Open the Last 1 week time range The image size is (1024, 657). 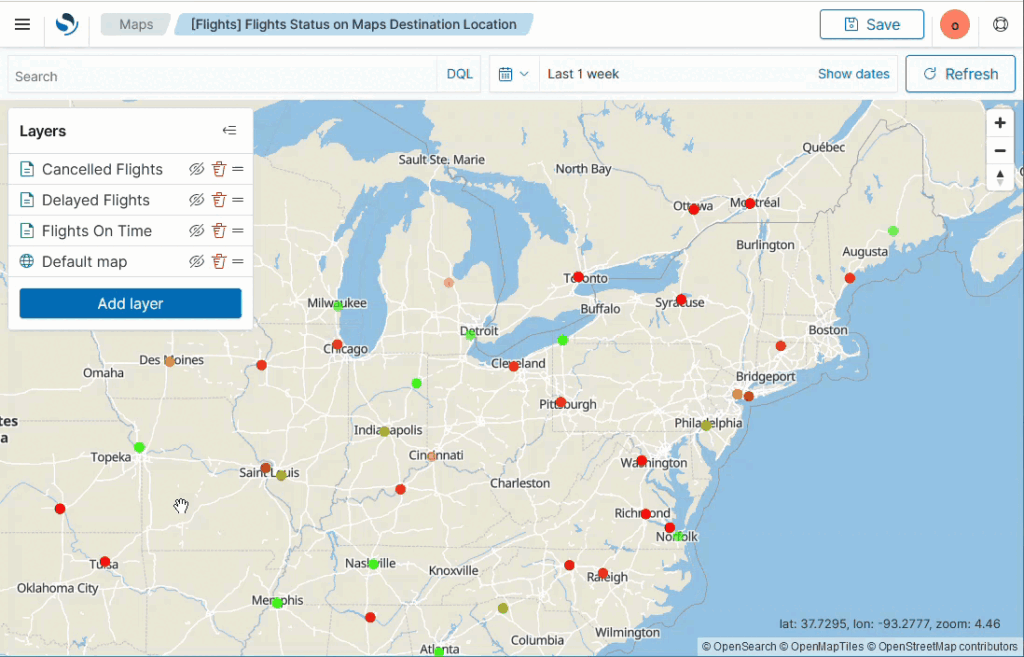(583, 74)
